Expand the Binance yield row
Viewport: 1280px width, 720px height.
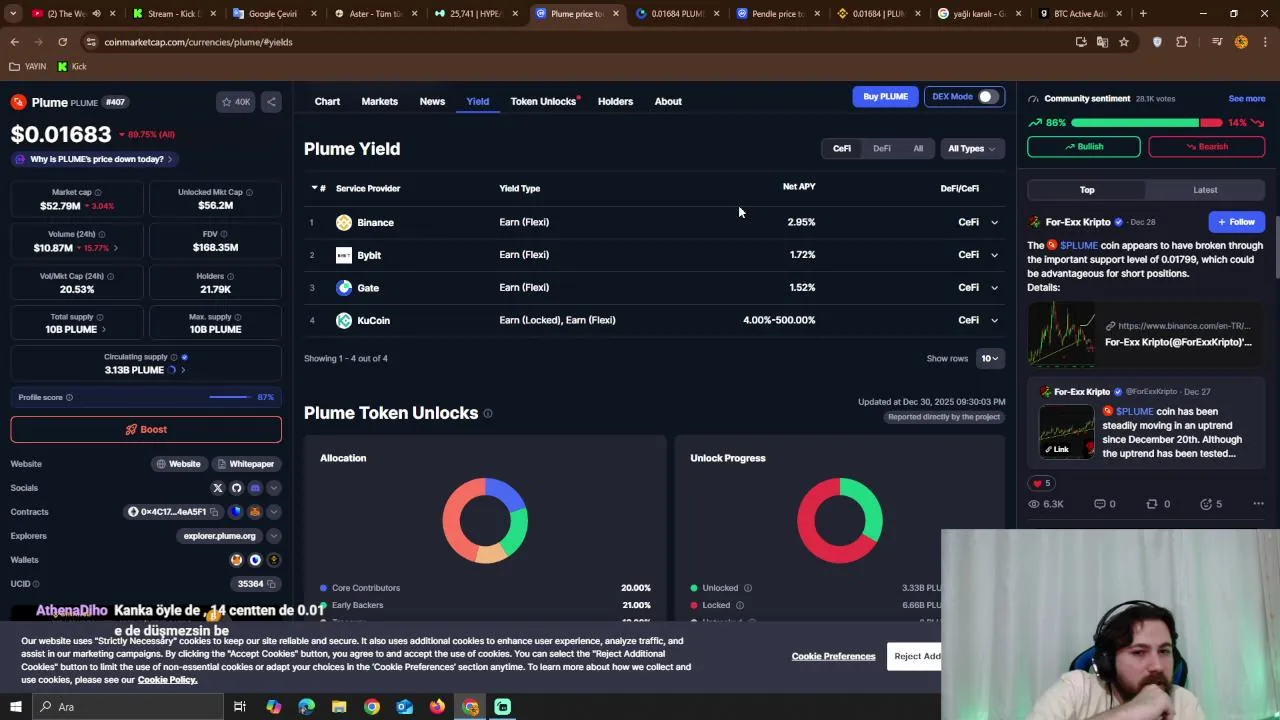pos(994,223)
